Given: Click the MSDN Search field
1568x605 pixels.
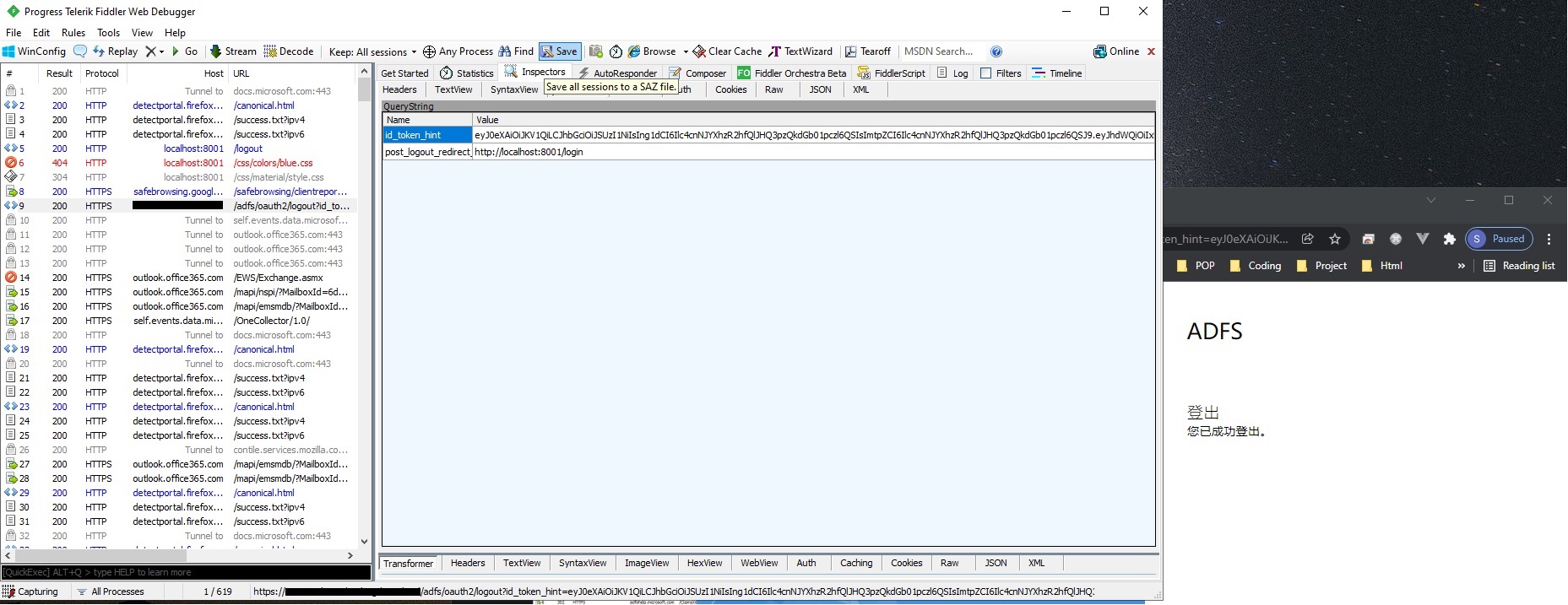Looking at the screenshot, I should (943, 51).
